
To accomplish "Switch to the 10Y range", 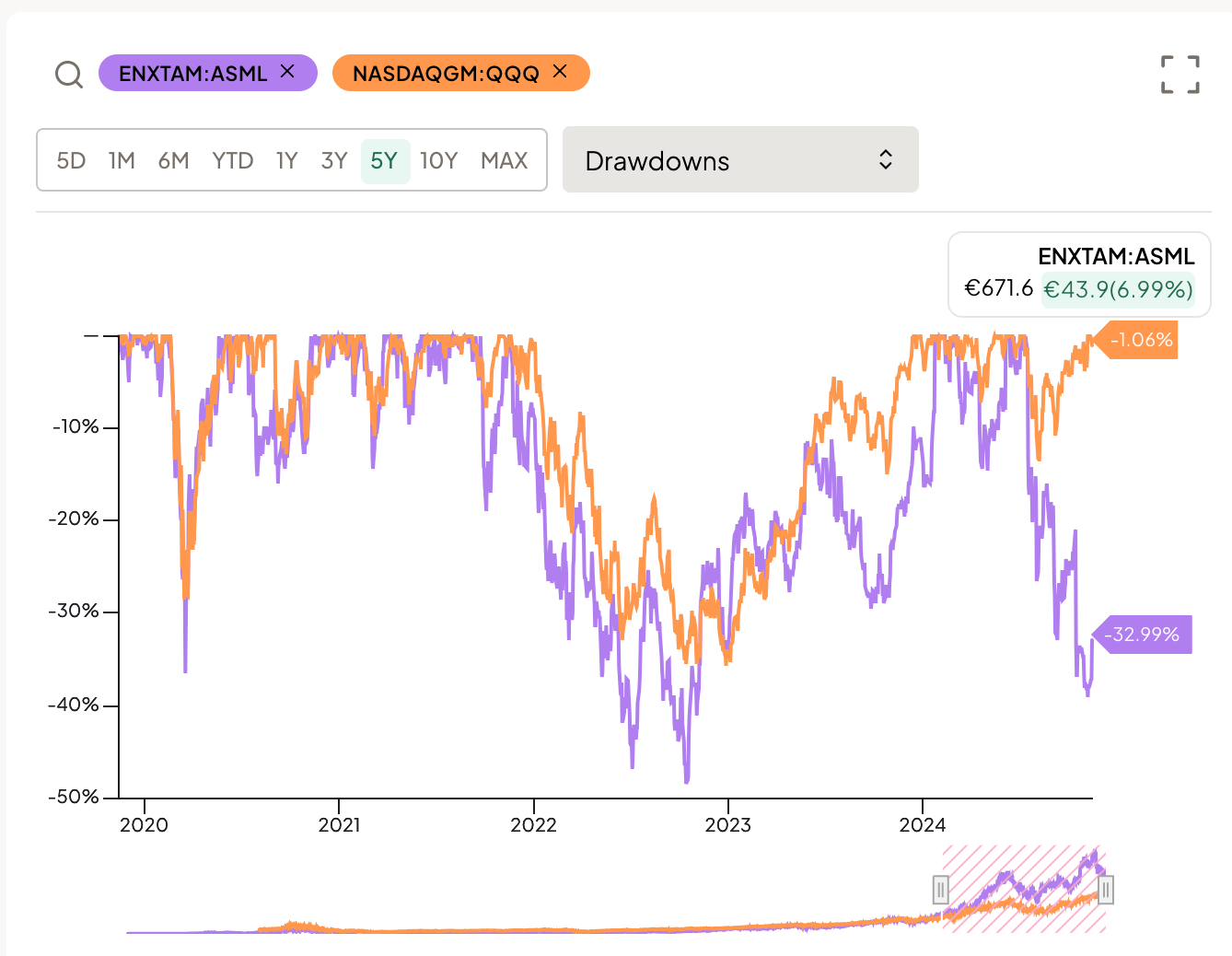I will [438, 160].
